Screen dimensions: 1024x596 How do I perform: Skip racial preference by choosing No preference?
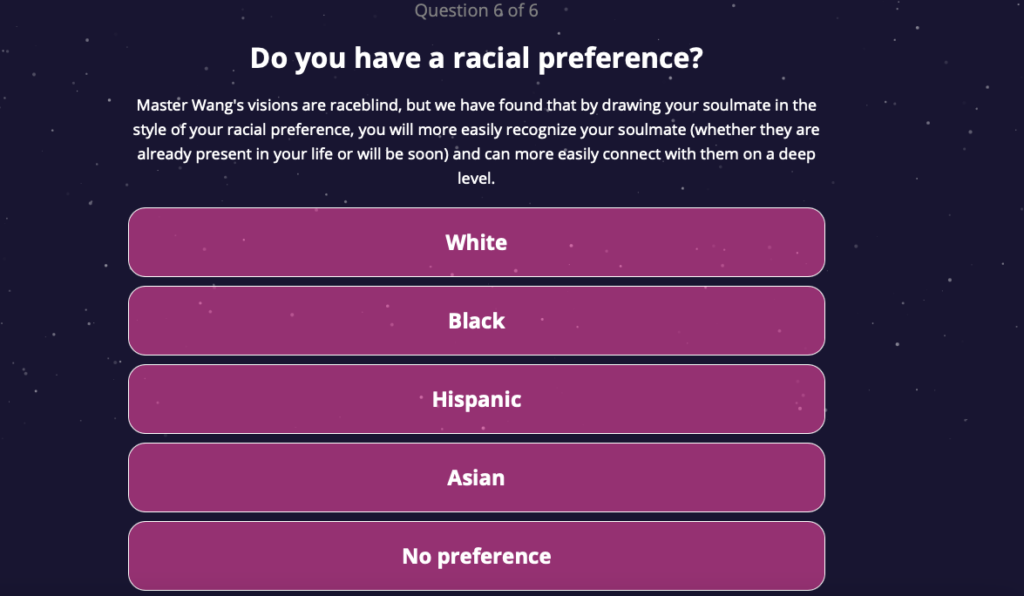tap(476, 556)
